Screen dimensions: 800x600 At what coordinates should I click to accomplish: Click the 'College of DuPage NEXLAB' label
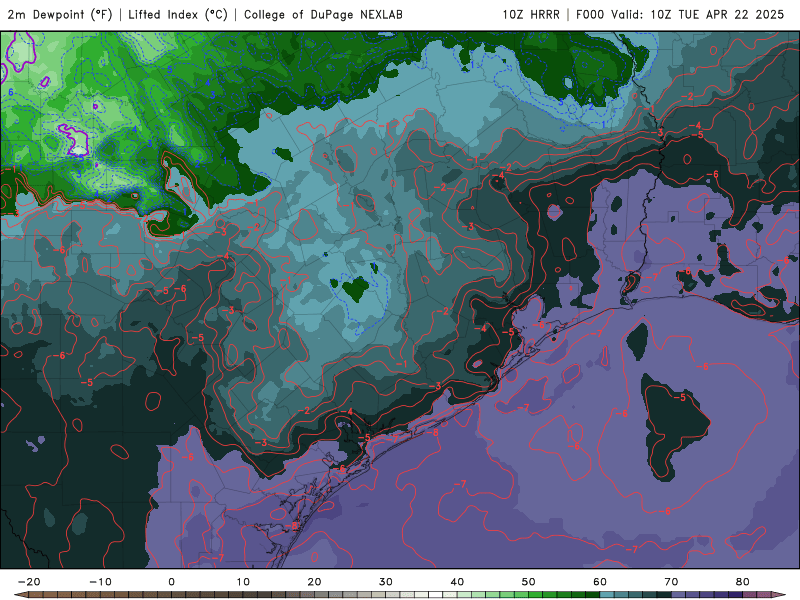(323, 15)
